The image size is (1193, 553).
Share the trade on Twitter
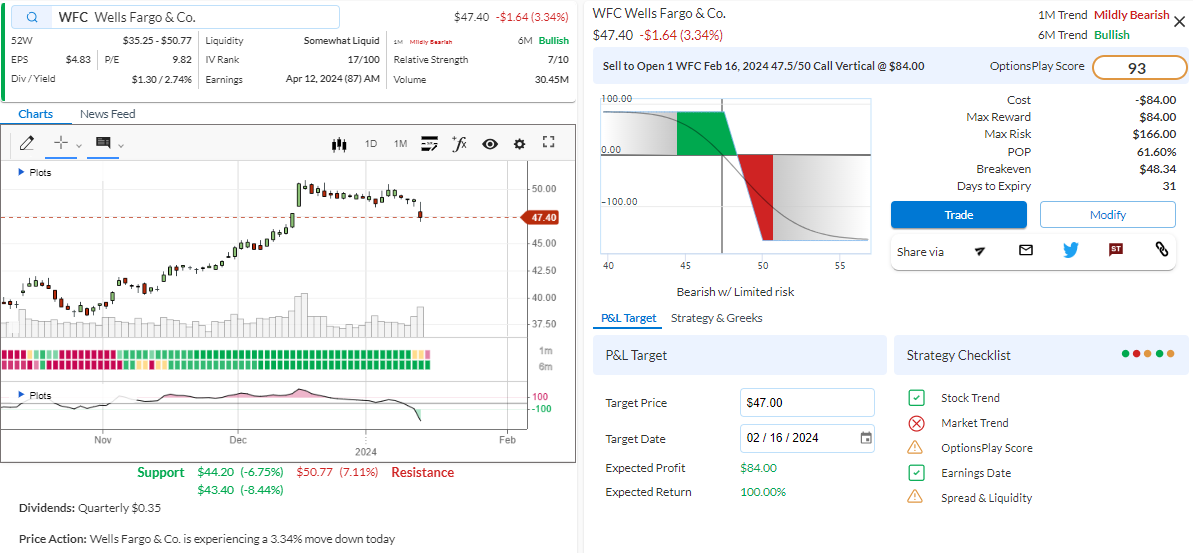click(x=1071, y=249)
